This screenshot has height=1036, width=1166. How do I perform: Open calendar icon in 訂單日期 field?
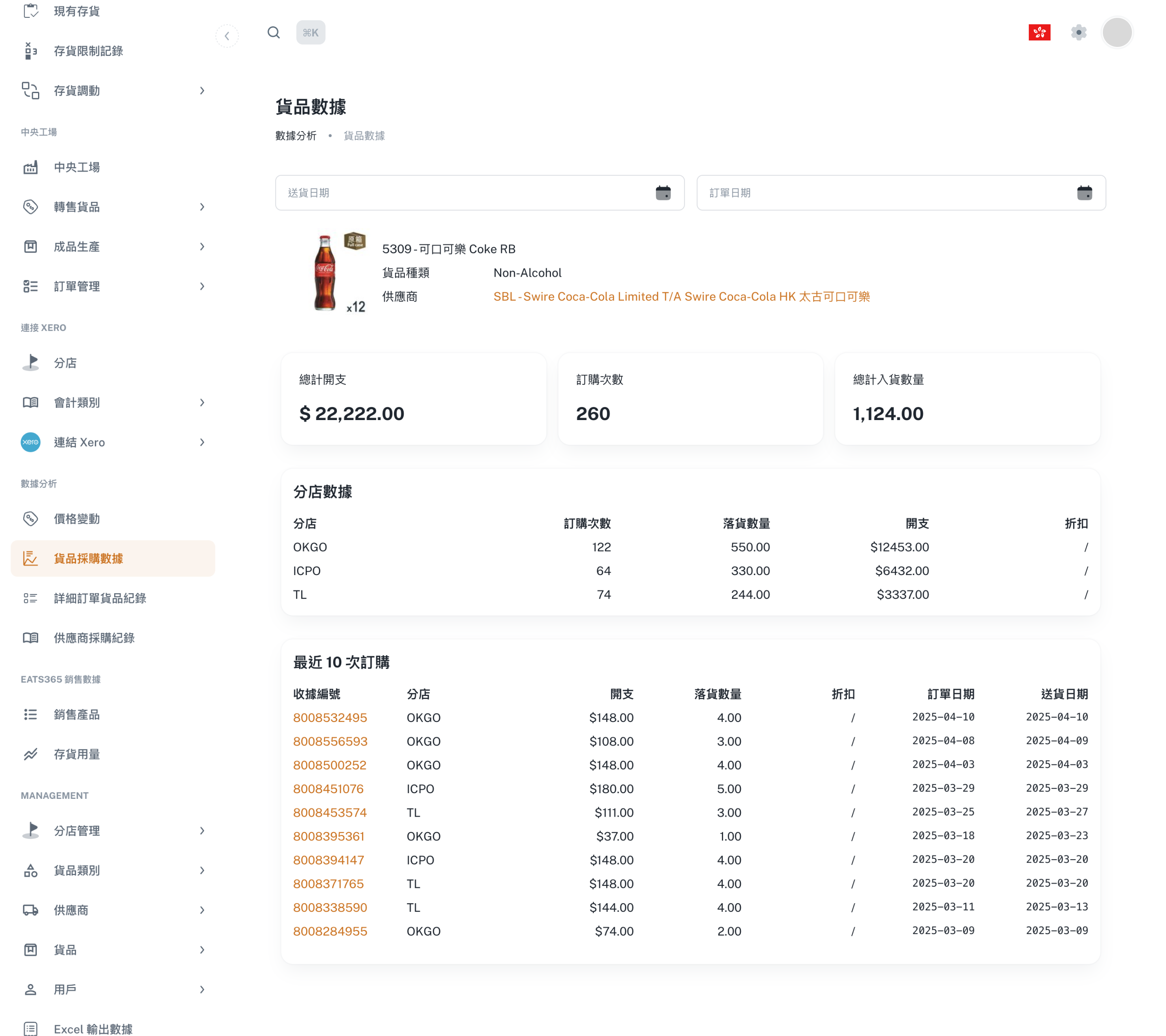[1085, 193]
